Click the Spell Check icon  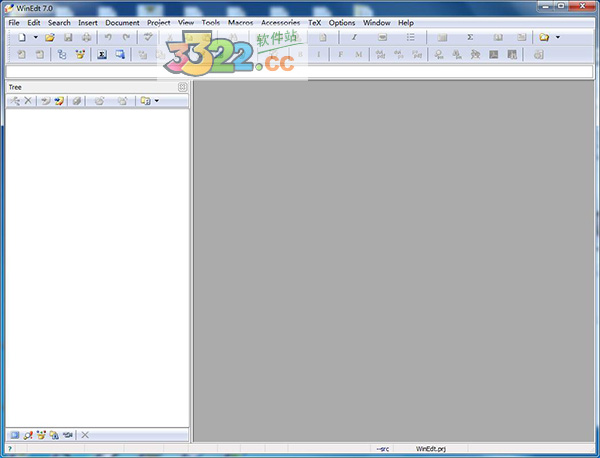point(148,37)
